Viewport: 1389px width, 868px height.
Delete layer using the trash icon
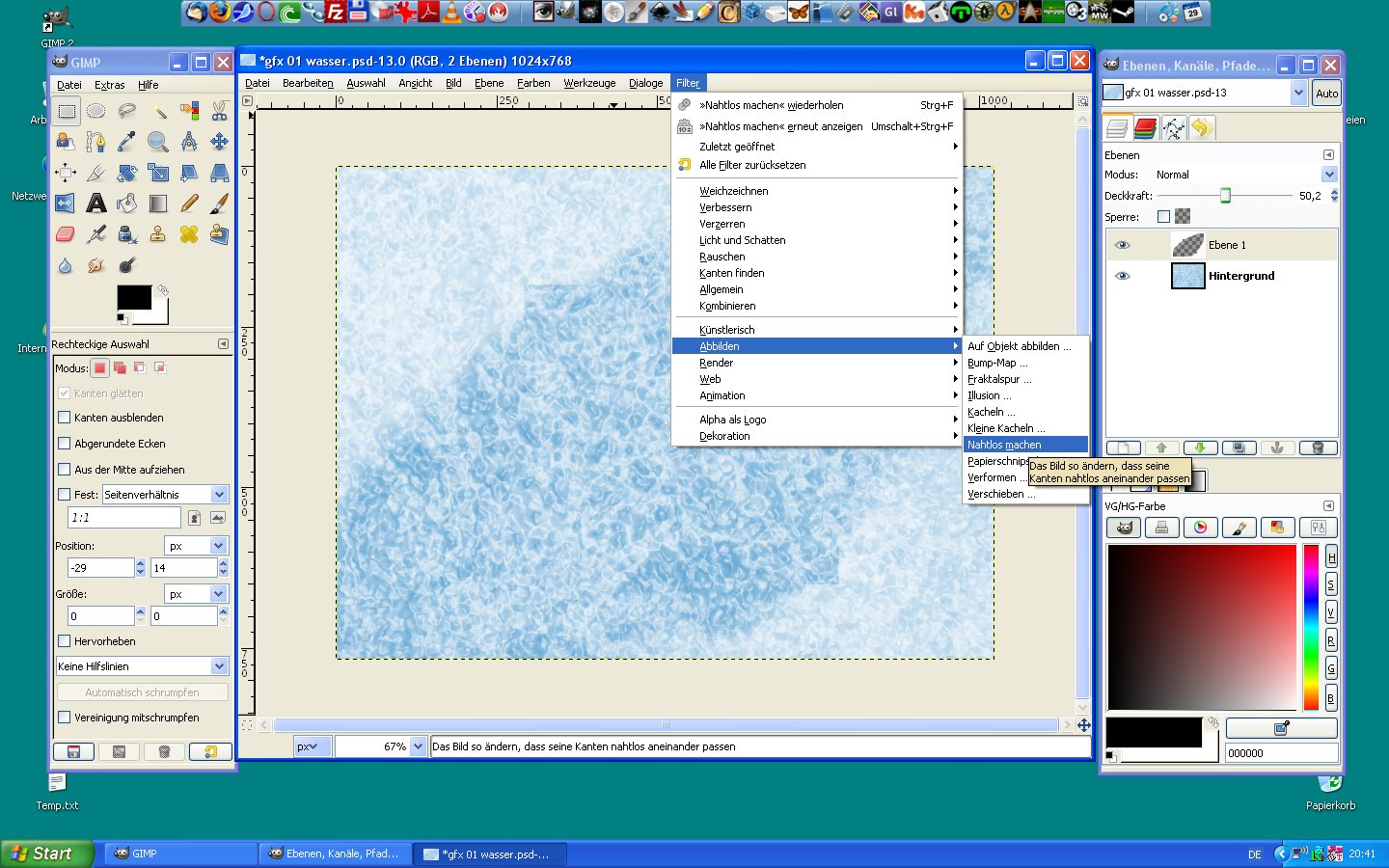pyautogui.click(x=1318, y=448)
